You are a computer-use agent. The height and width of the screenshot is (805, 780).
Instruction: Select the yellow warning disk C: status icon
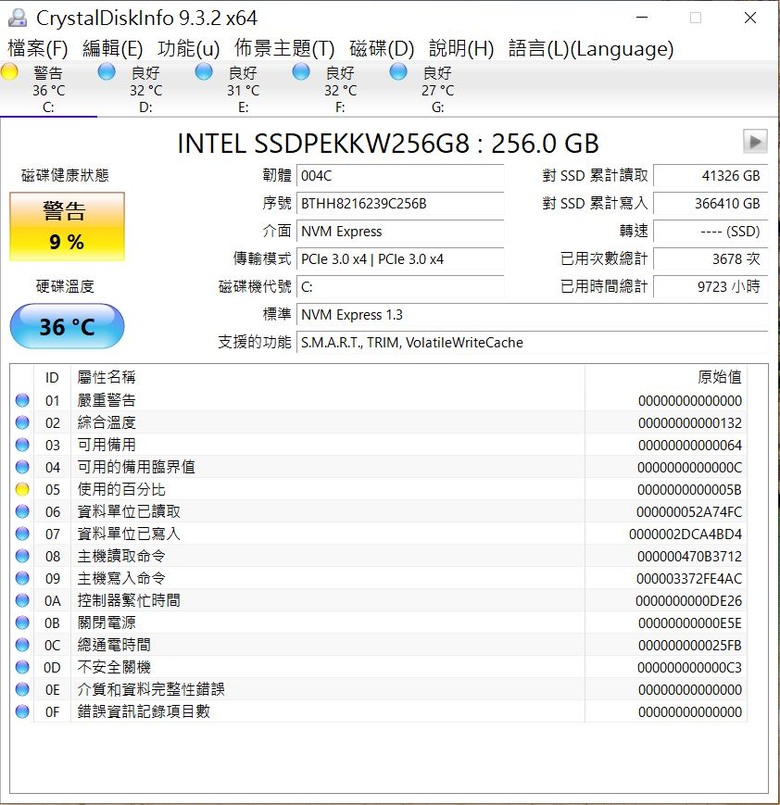pyautogui.click(x=9, y=72)
